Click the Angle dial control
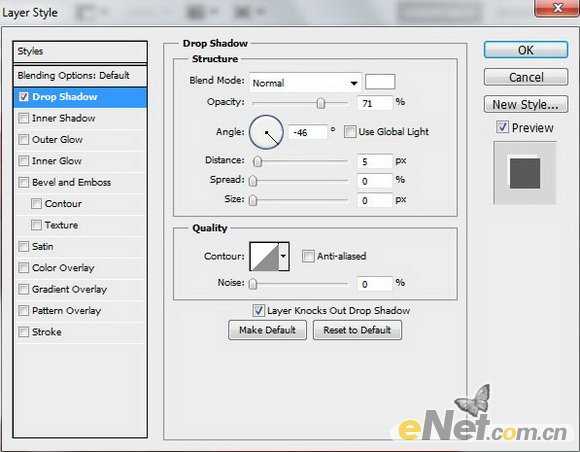This screenshot has height=452, width=580. pos(266,132)
